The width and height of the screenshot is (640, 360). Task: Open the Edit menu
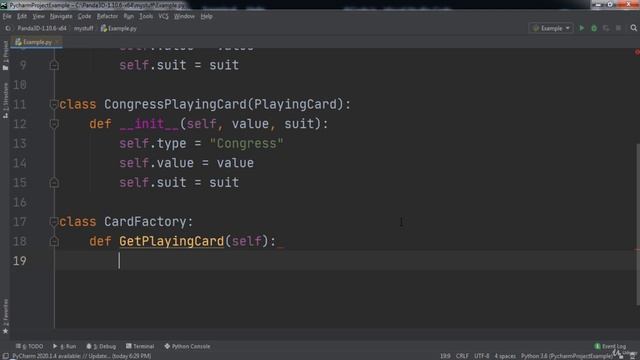tap(22, 16)
